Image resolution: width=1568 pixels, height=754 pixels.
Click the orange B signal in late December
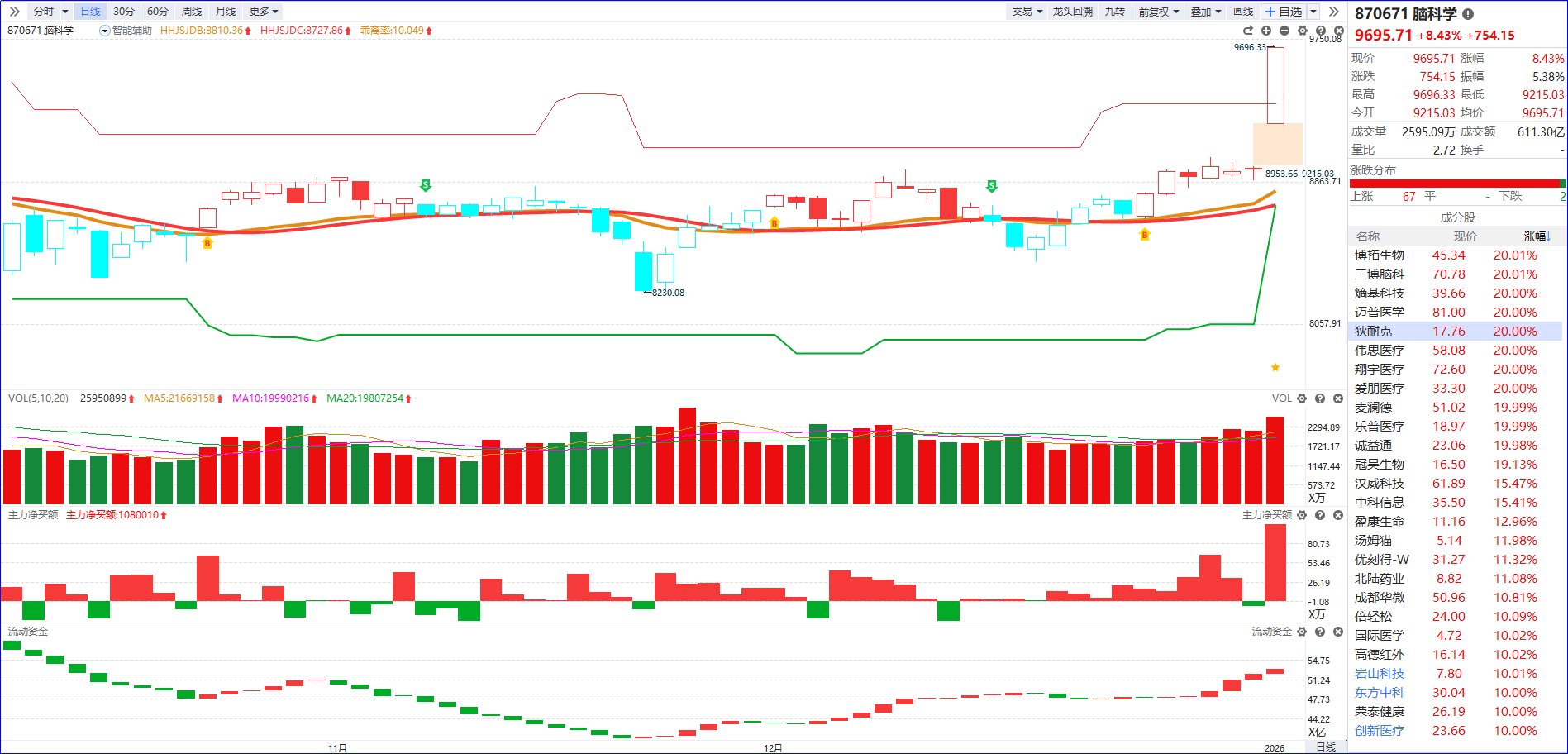[1145, 236]
